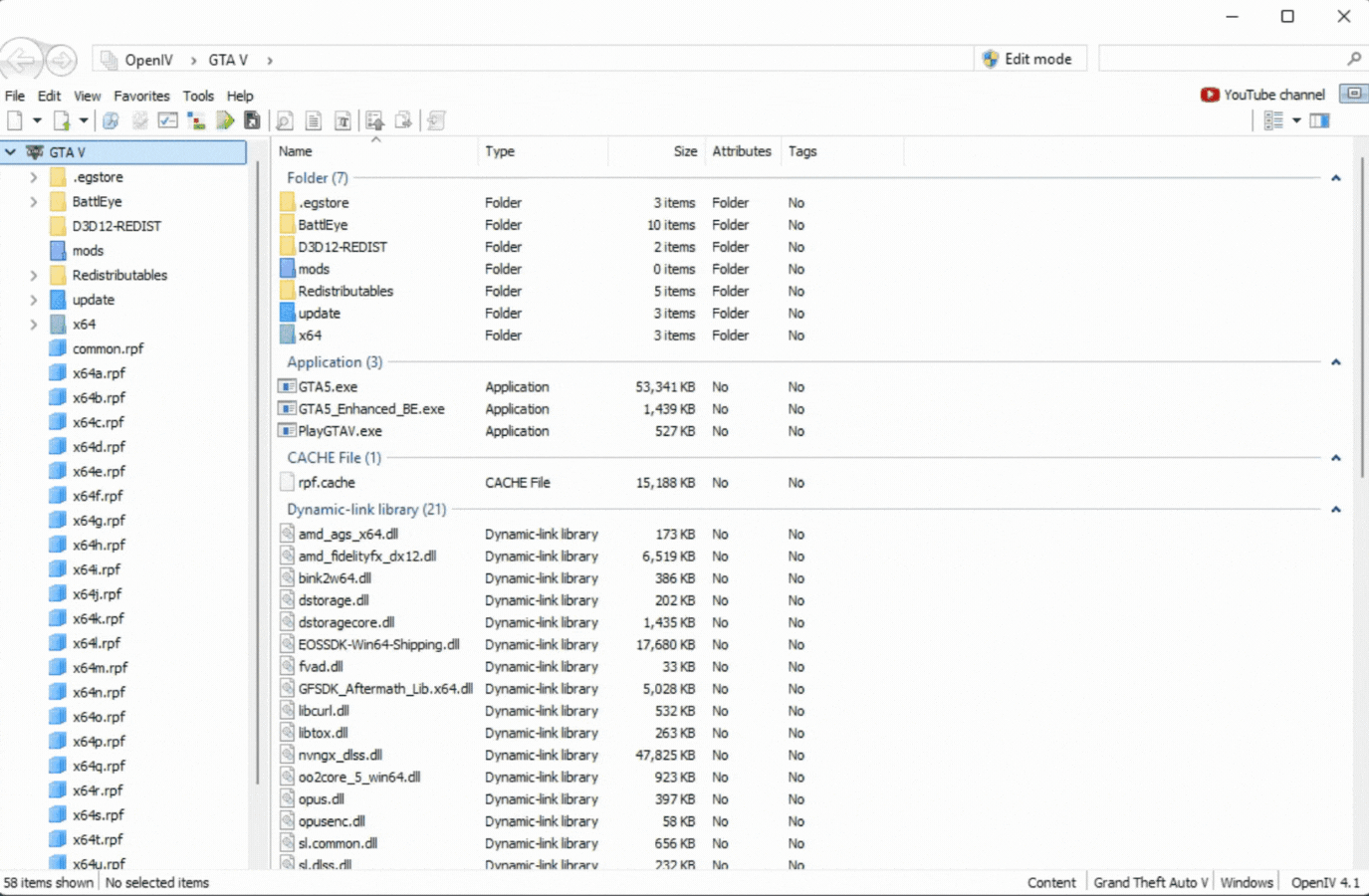The height and width of the screenshot is (896, 1369).
Task: Select GTA5_Enhanced_BE.exe in the file list
Action: click(x=371, y=409)
